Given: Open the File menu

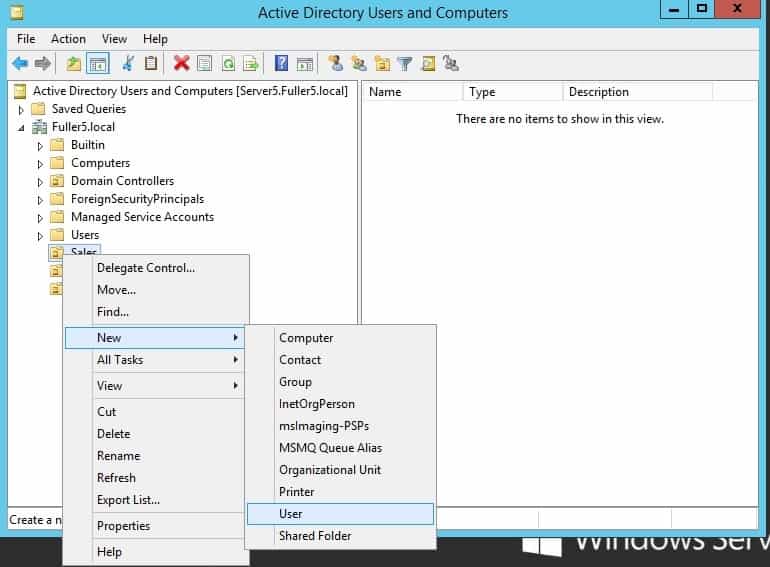Looking at the screenshot, I should (x=26, y=39).
